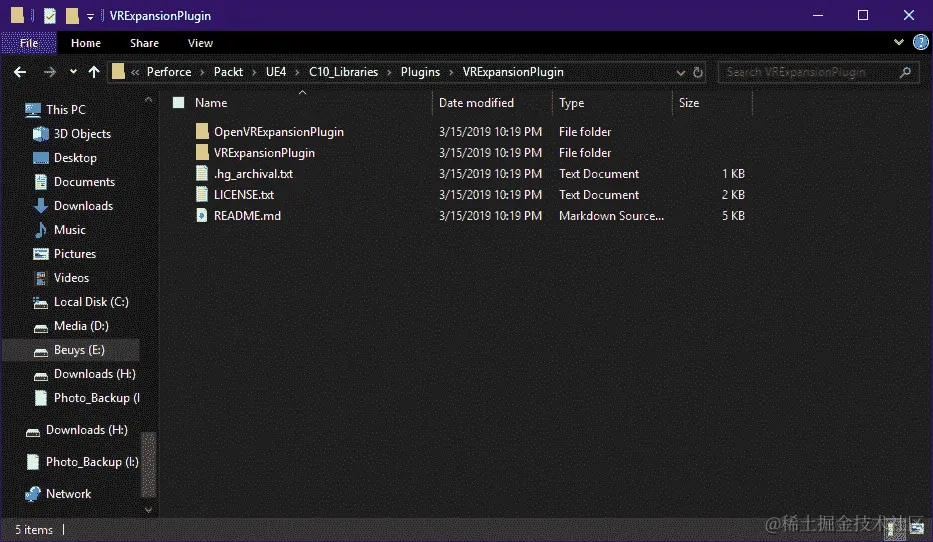Select the LICENSE.txt file icon
This screenshot has height=542, width=933.
pyautogui.click(x=202, y=194)
